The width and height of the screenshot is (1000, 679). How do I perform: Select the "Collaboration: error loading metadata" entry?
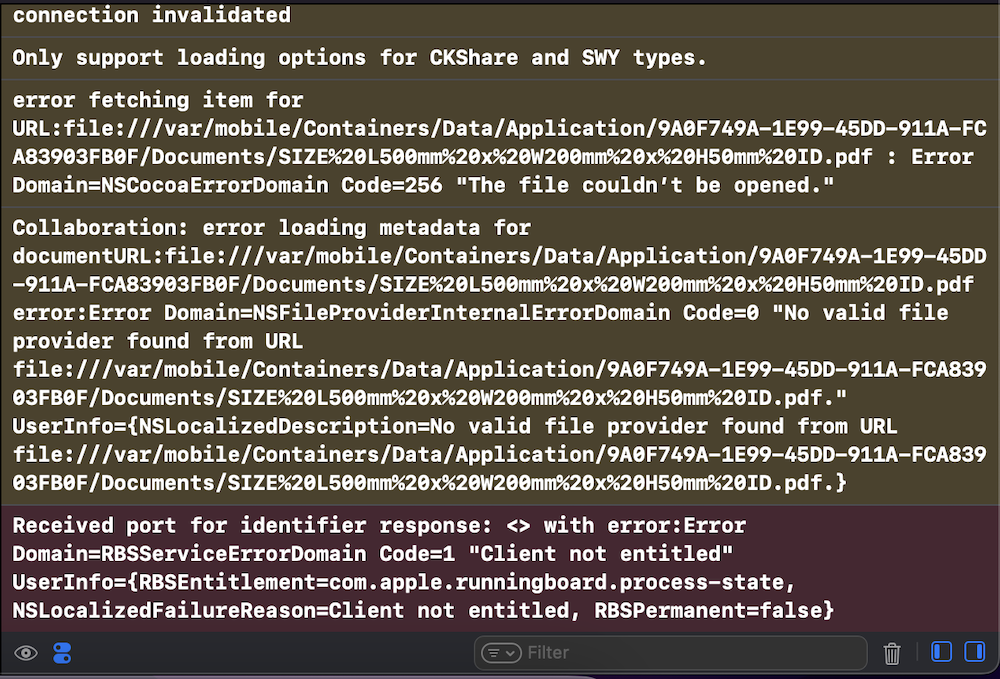[271, 228]
